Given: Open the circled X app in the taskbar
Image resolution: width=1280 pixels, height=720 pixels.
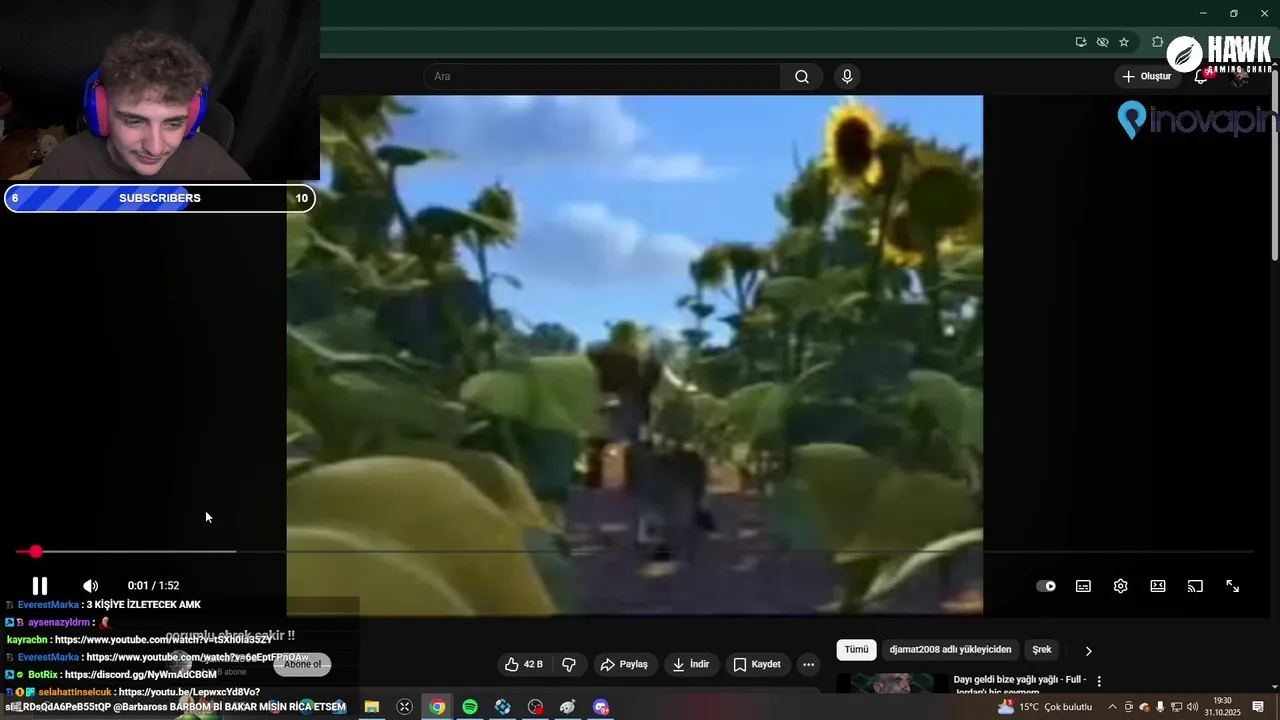Looking at the screenshot, I should click(404, 707).
